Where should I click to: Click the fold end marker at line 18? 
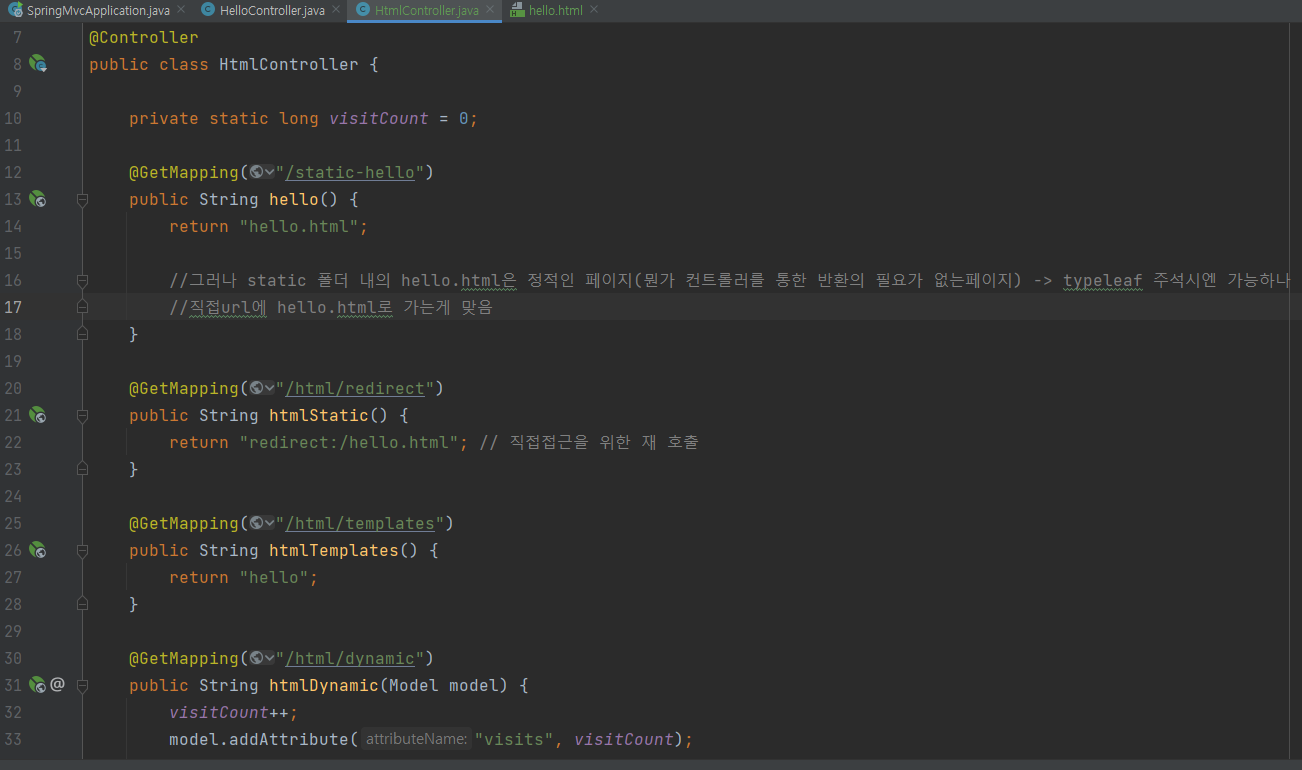[83, 334]
